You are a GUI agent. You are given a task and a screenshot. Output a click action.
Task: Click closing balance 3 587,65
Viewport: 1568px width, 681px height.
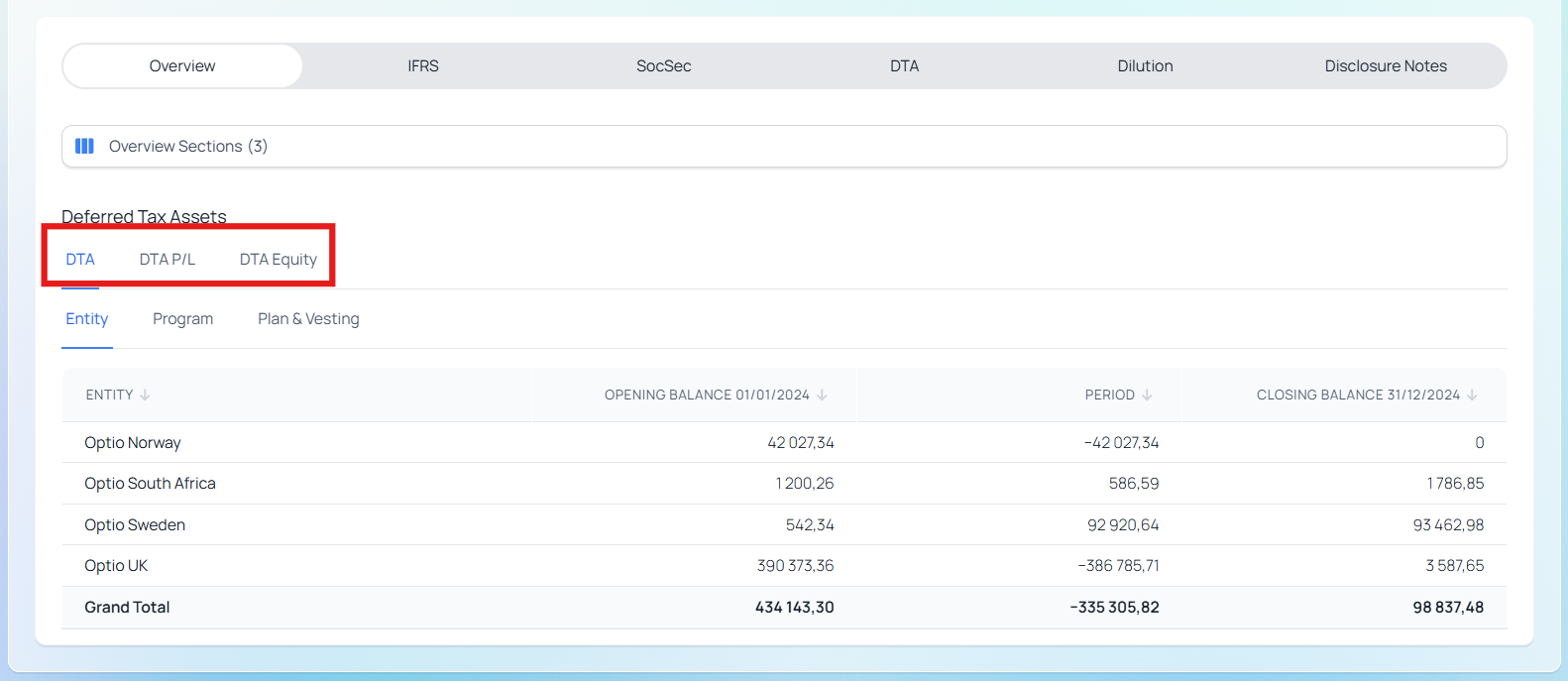1455,565
